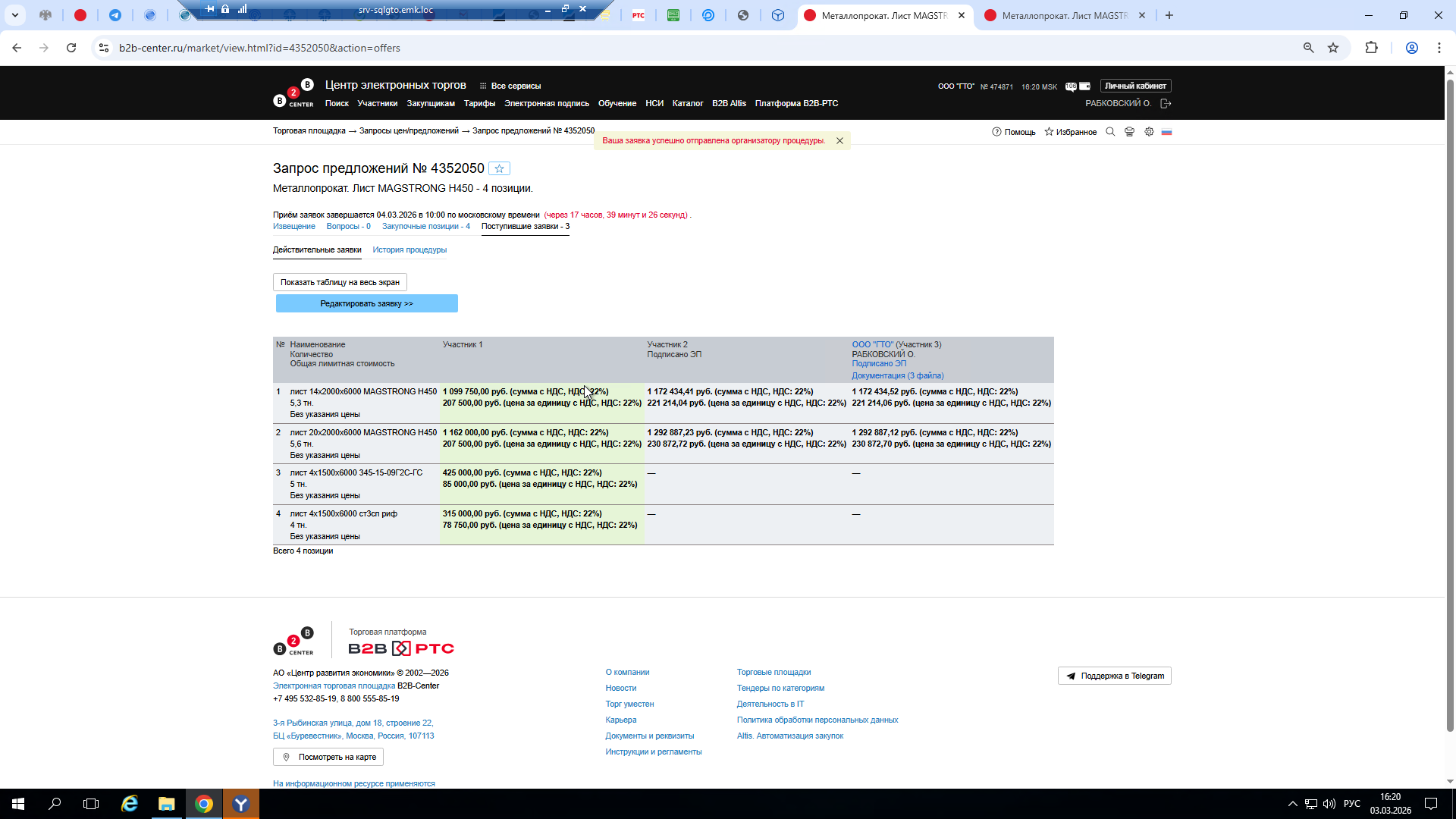Open the messages icon showing 106
This screenshot has width=1456, height=819.
coord(1071,86)
